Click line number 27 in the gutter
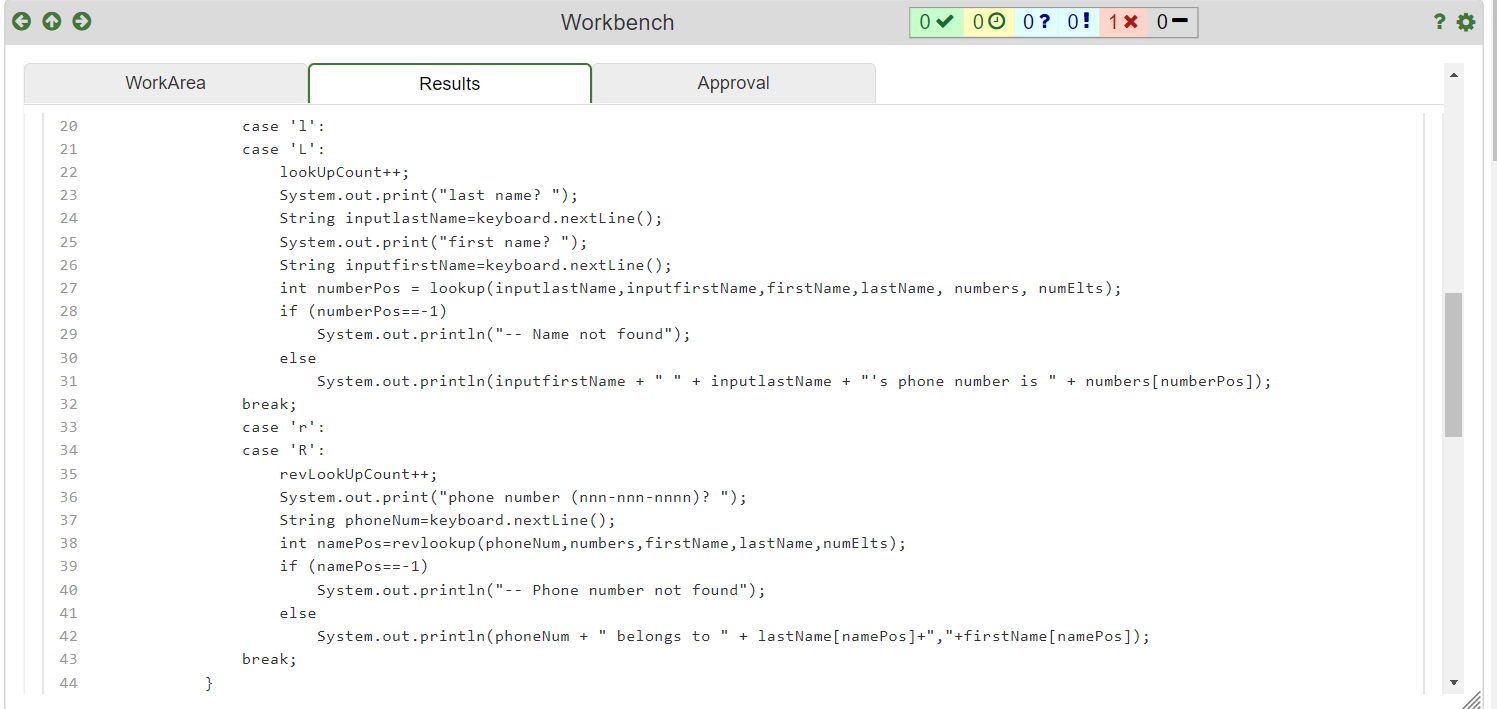The image size is (1497, 709). tap(68, 288)
